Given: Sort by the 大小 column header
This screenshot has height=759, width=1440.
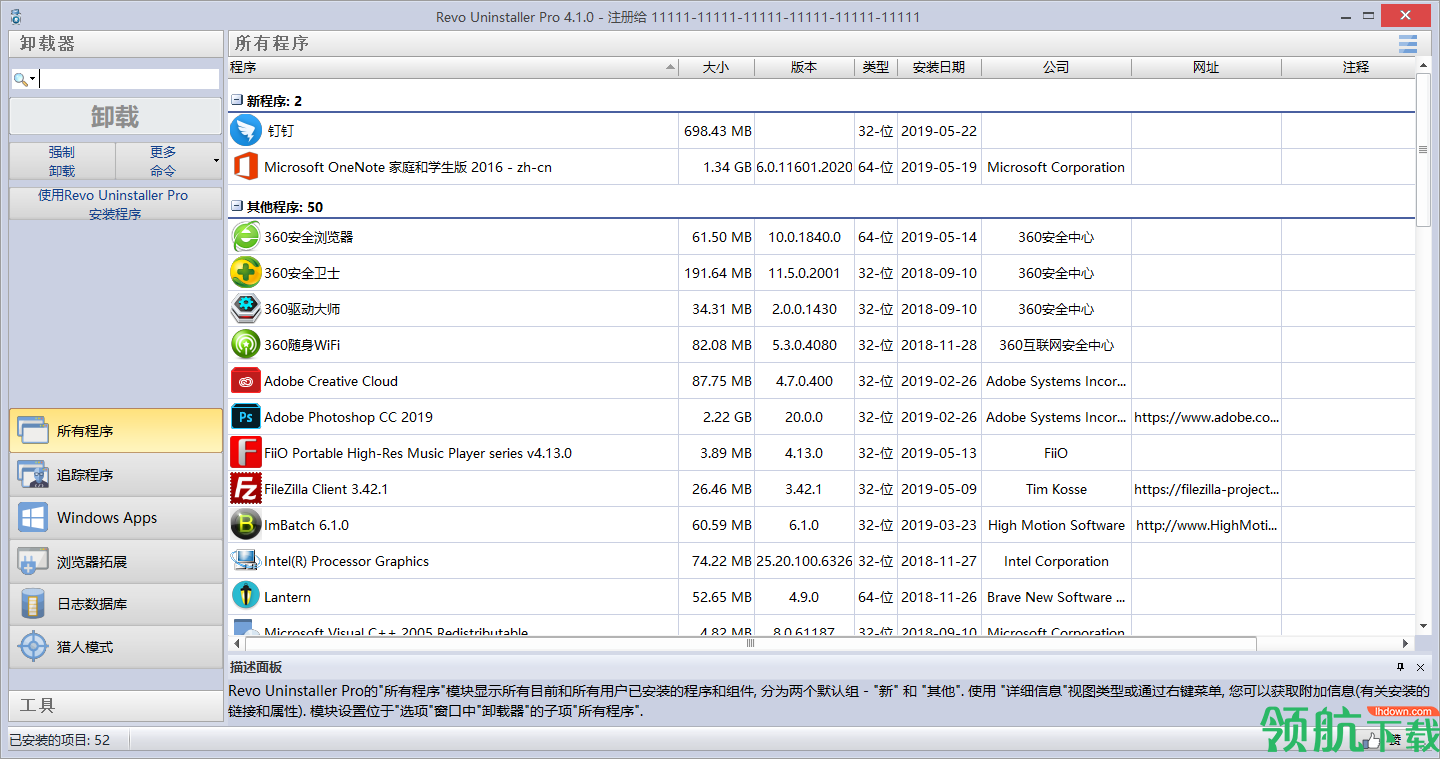Looking at the screenshot, I should 716,67.
